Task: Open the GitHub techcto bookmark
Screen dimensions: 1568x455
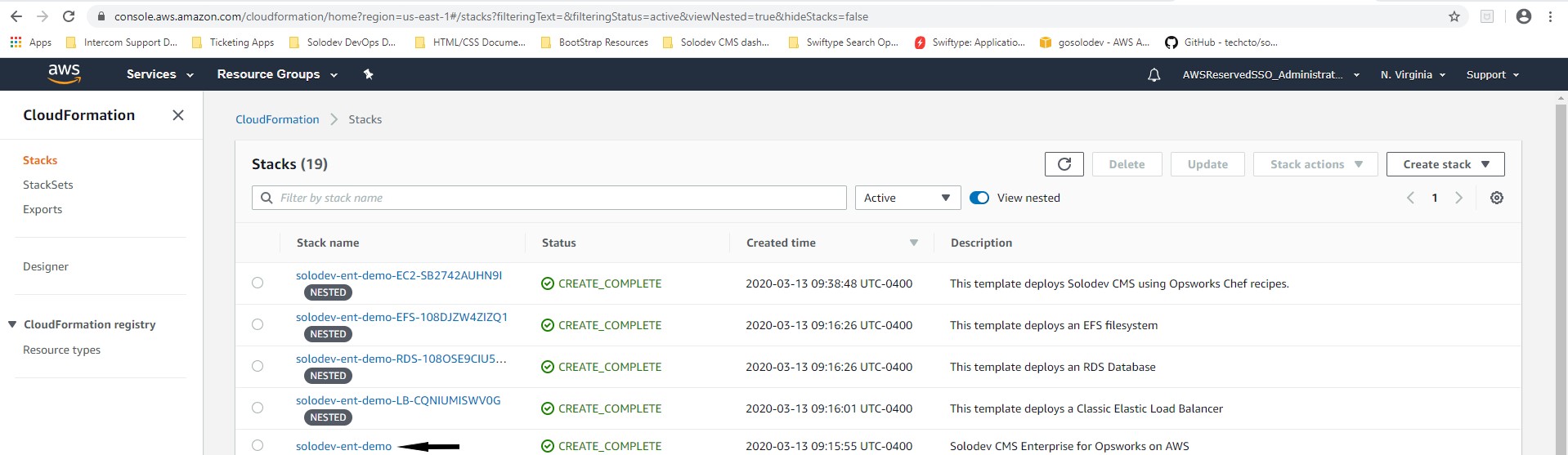Action: point(1221,42)
